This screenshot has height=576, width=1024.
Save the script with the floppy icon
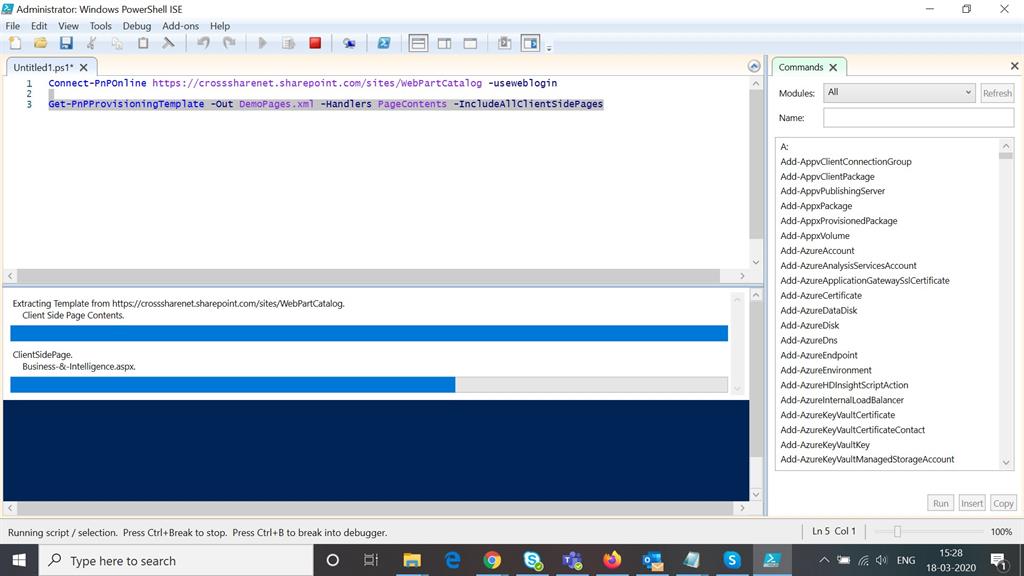pyautogui.click(x=66, y=43)
